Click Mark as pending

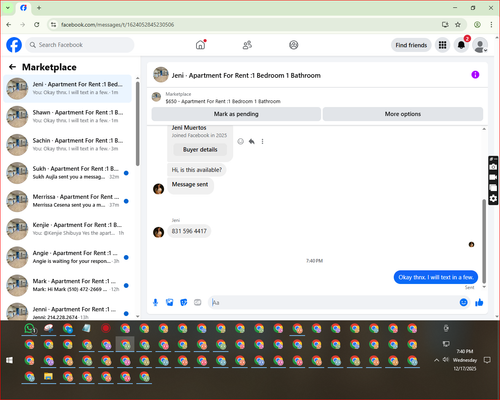click(x=236, y=114)
